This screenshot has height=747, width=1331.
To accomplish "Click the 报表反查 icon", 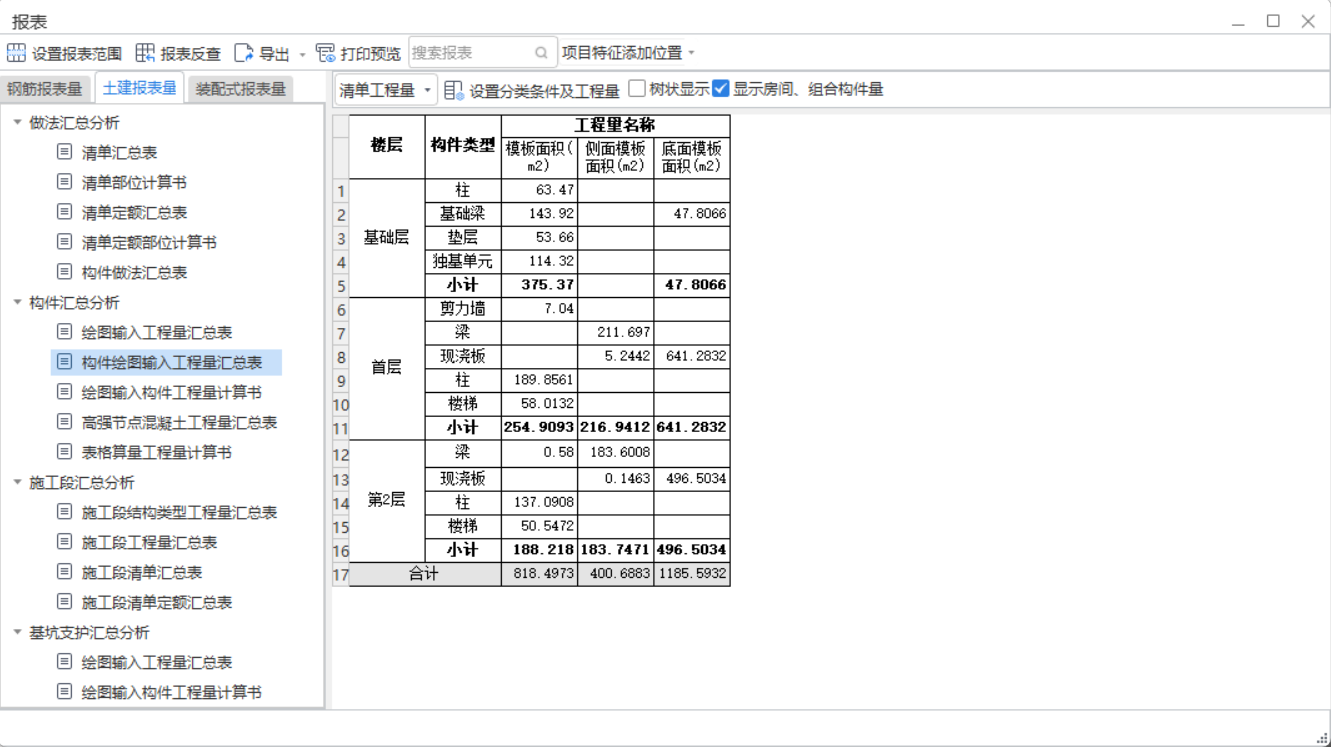I will pyautogui.click(x=145, y=53).
